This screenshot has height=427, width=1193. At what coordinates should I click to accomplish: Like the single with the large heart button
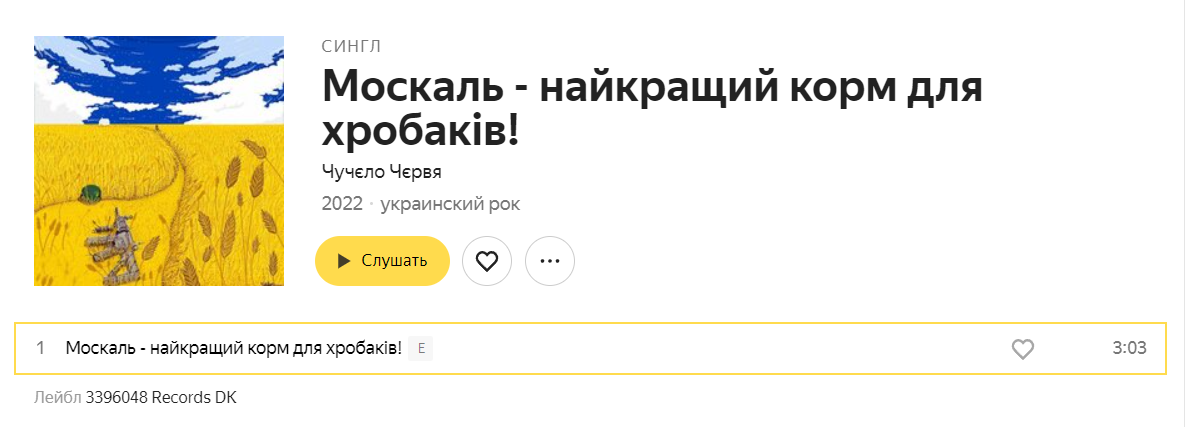click(487, 261)
